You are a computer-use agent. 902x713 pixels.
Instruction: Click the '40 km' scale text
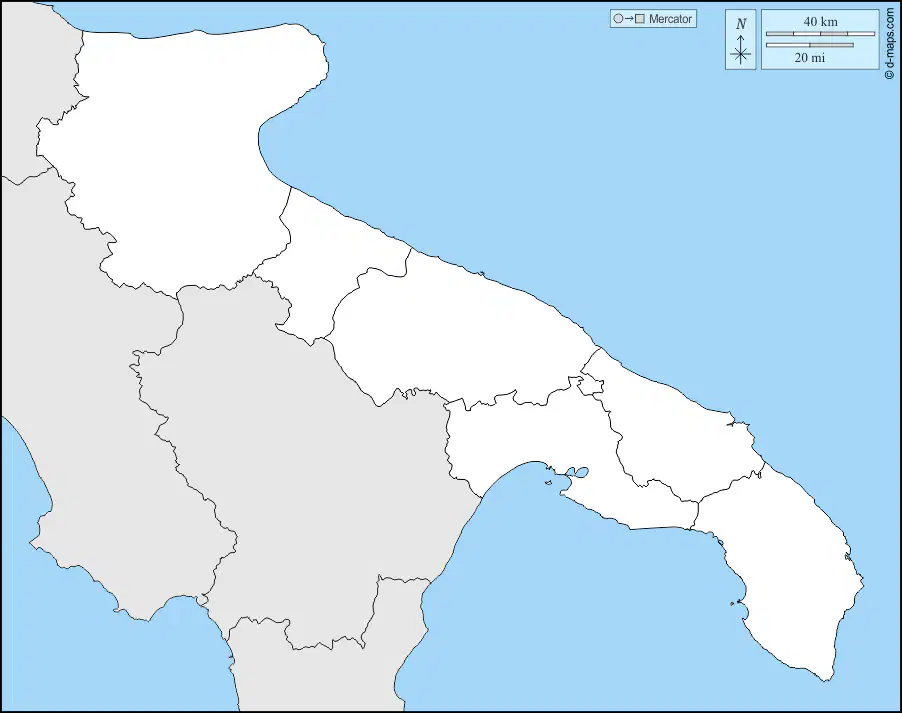pyautogui.click(x=820, y=22)
